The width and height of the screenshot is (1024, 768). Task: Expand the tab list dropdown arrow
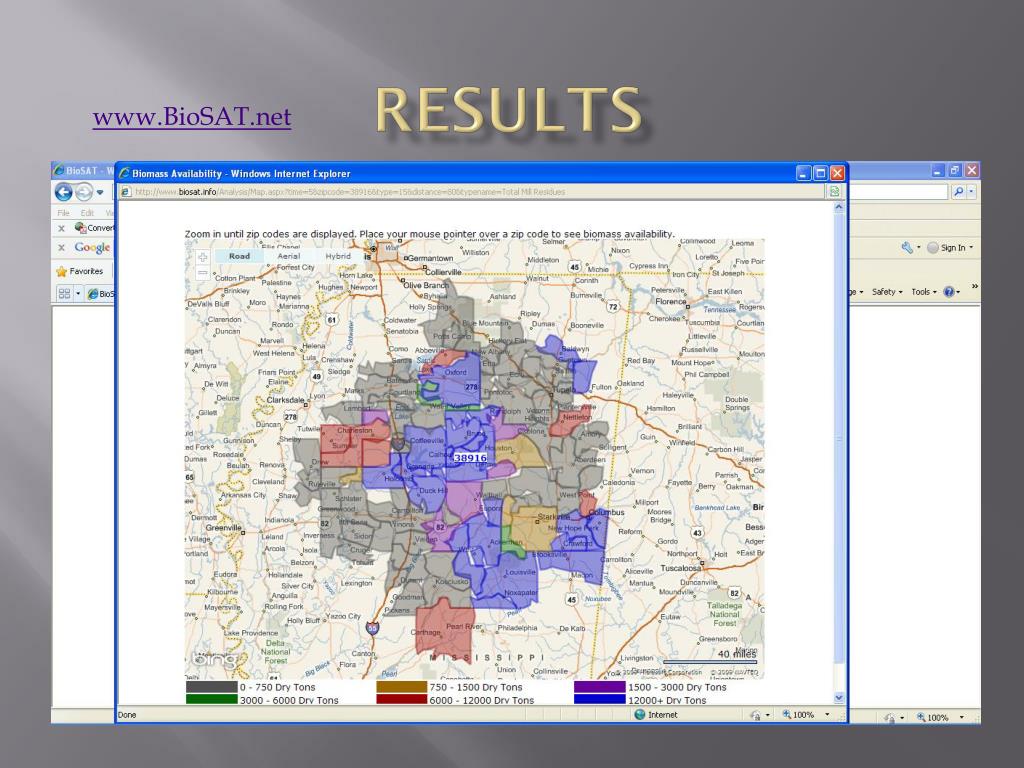78,293
